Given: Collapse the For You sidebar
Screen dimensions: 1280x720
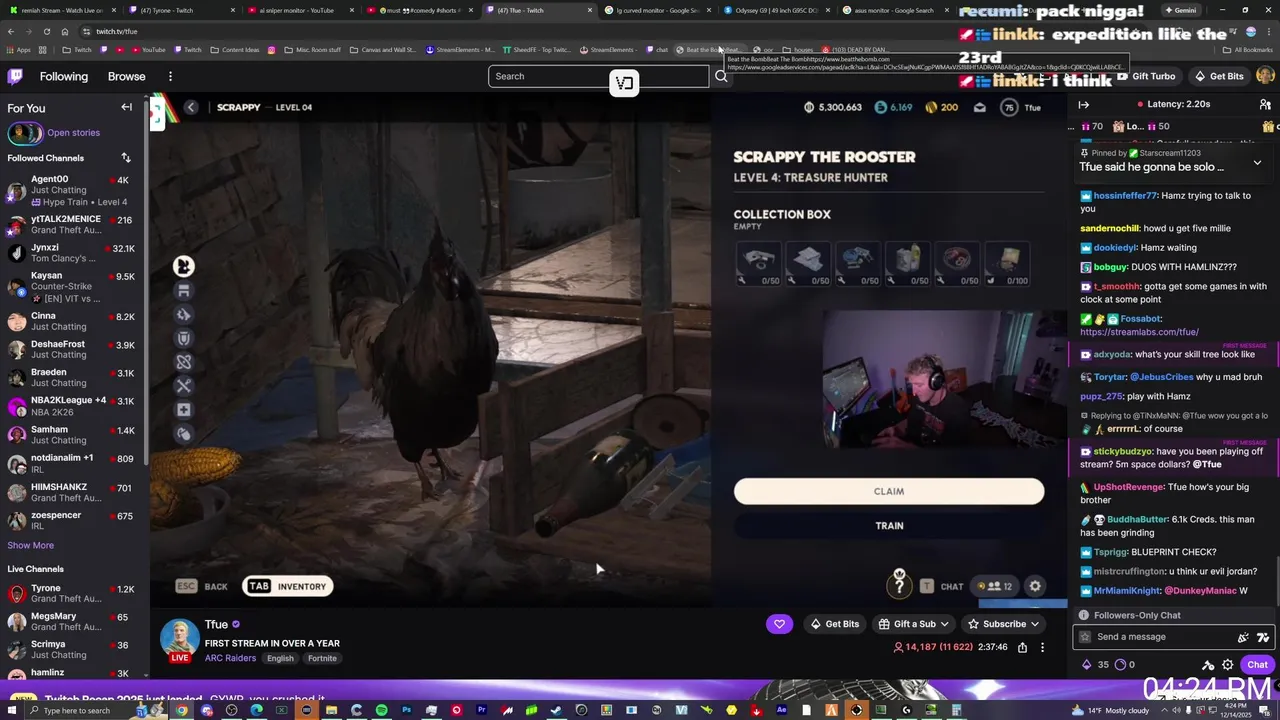Looking at the screenshot, I should (127, 107).
